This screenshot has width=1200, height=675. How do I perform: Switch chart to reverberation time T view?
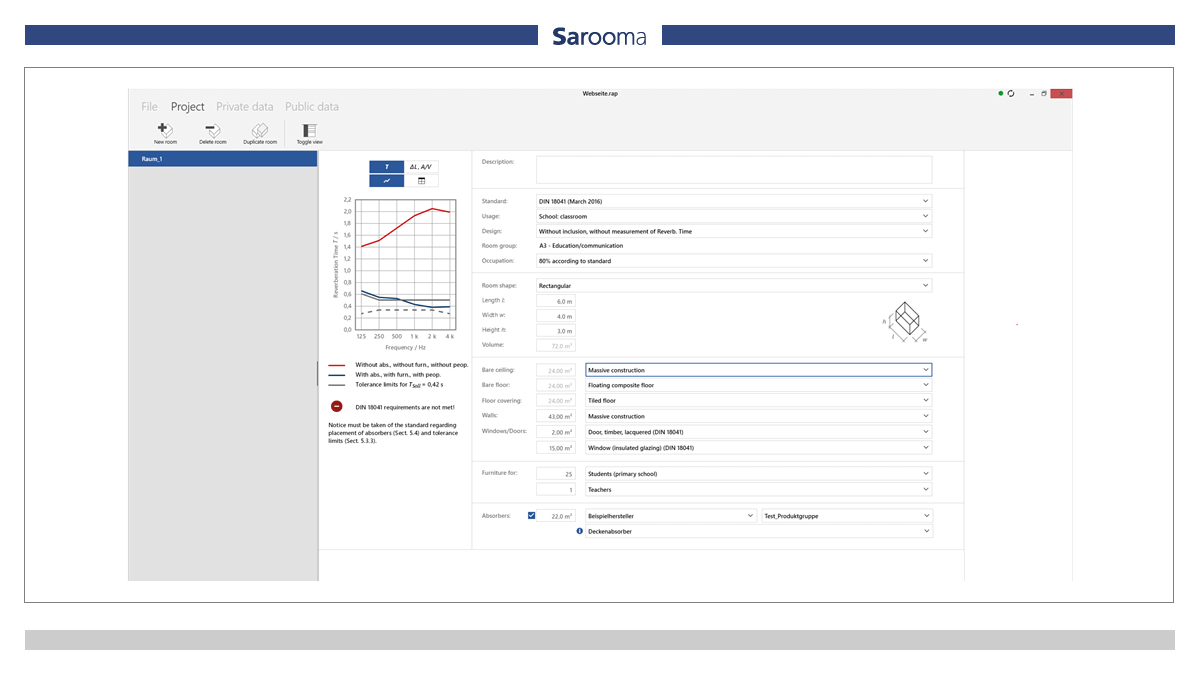click(387, 166)
